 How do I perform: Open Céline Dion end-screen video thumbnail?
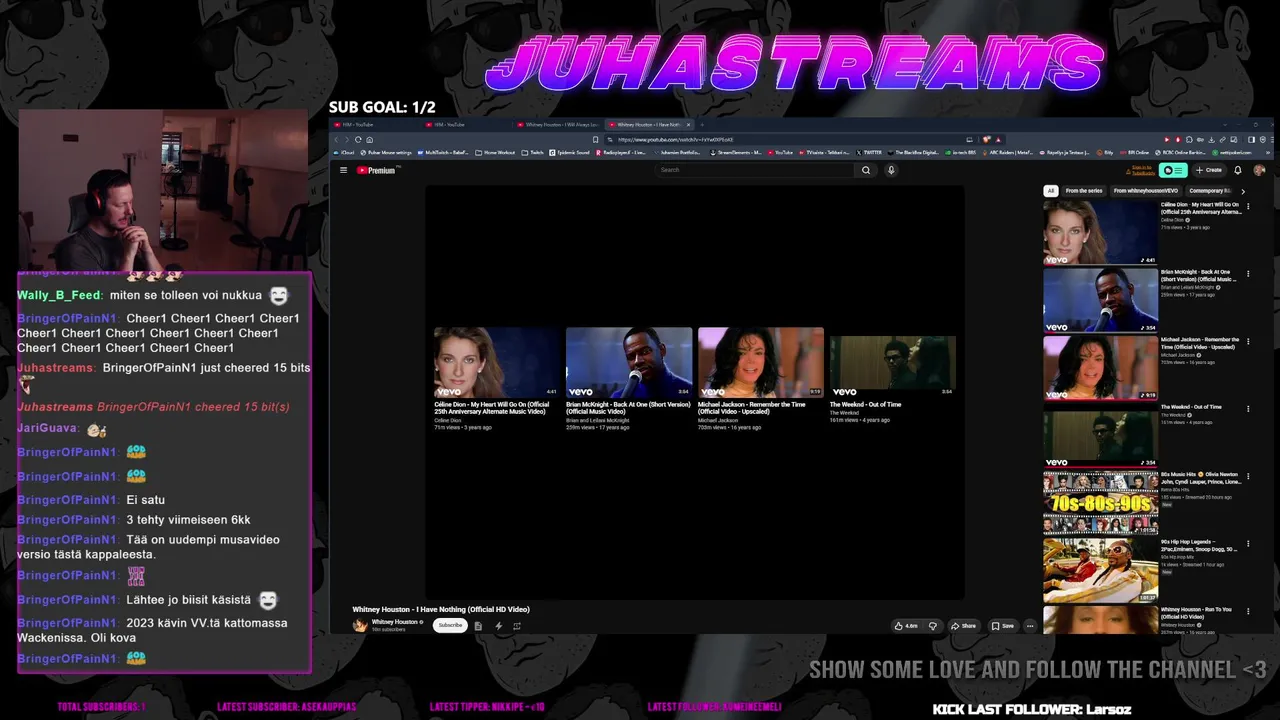(x=497, y=362)
